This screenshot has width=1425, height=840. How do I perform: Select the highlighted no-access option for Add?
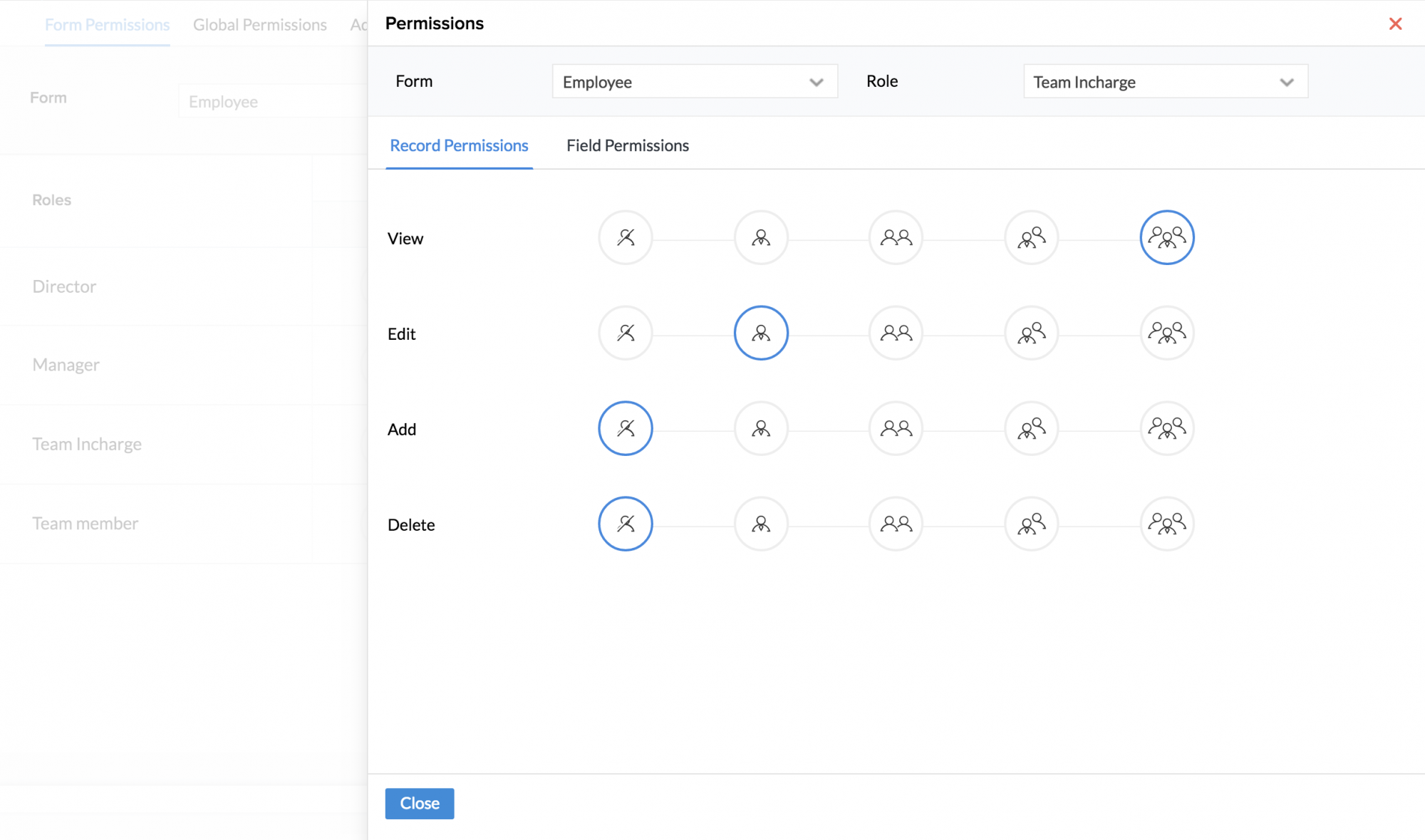[x=625, y=428]
